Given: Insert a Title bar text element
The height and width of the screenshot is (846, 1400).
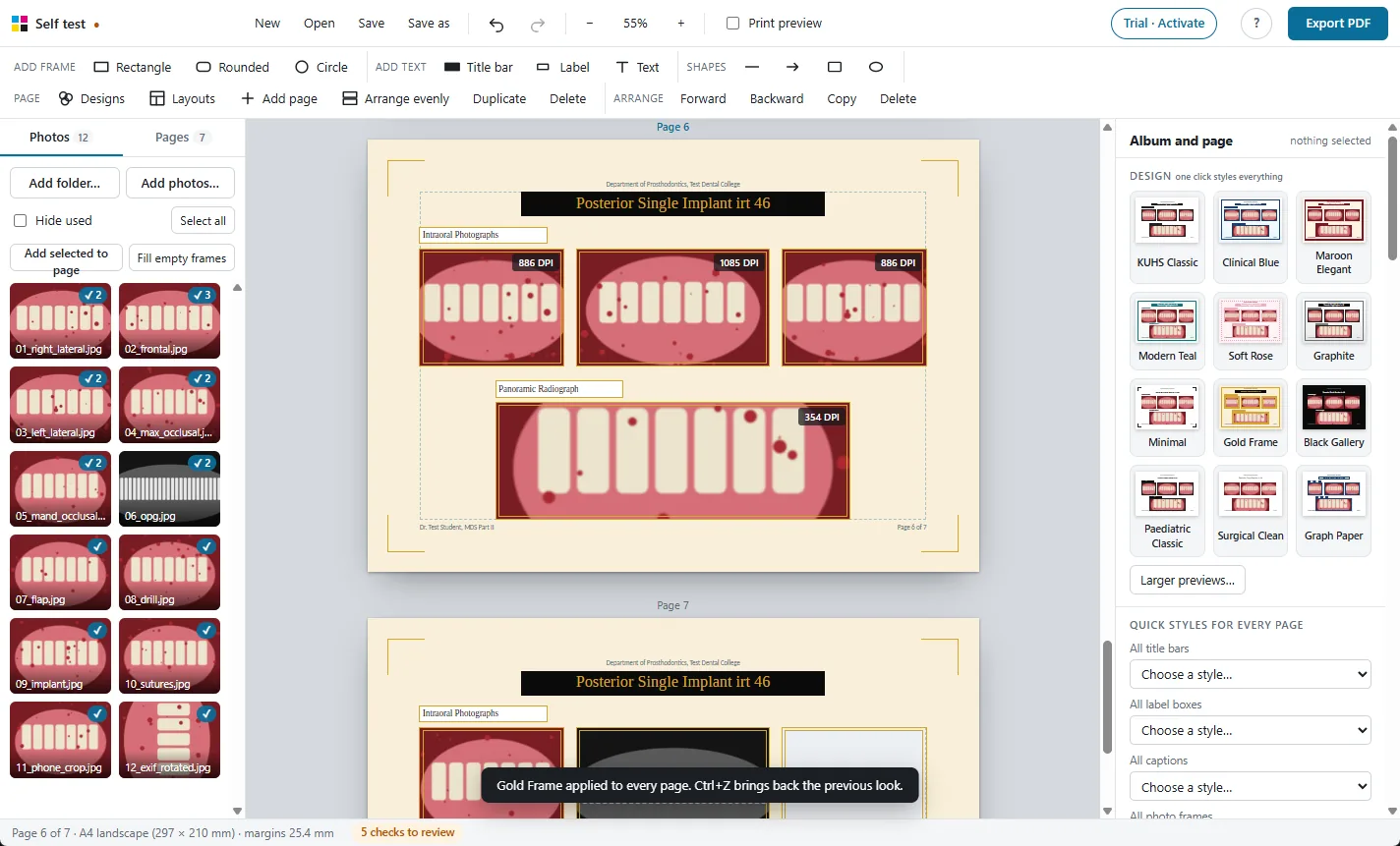Looking at the screenshot, I should pos(479,67).
